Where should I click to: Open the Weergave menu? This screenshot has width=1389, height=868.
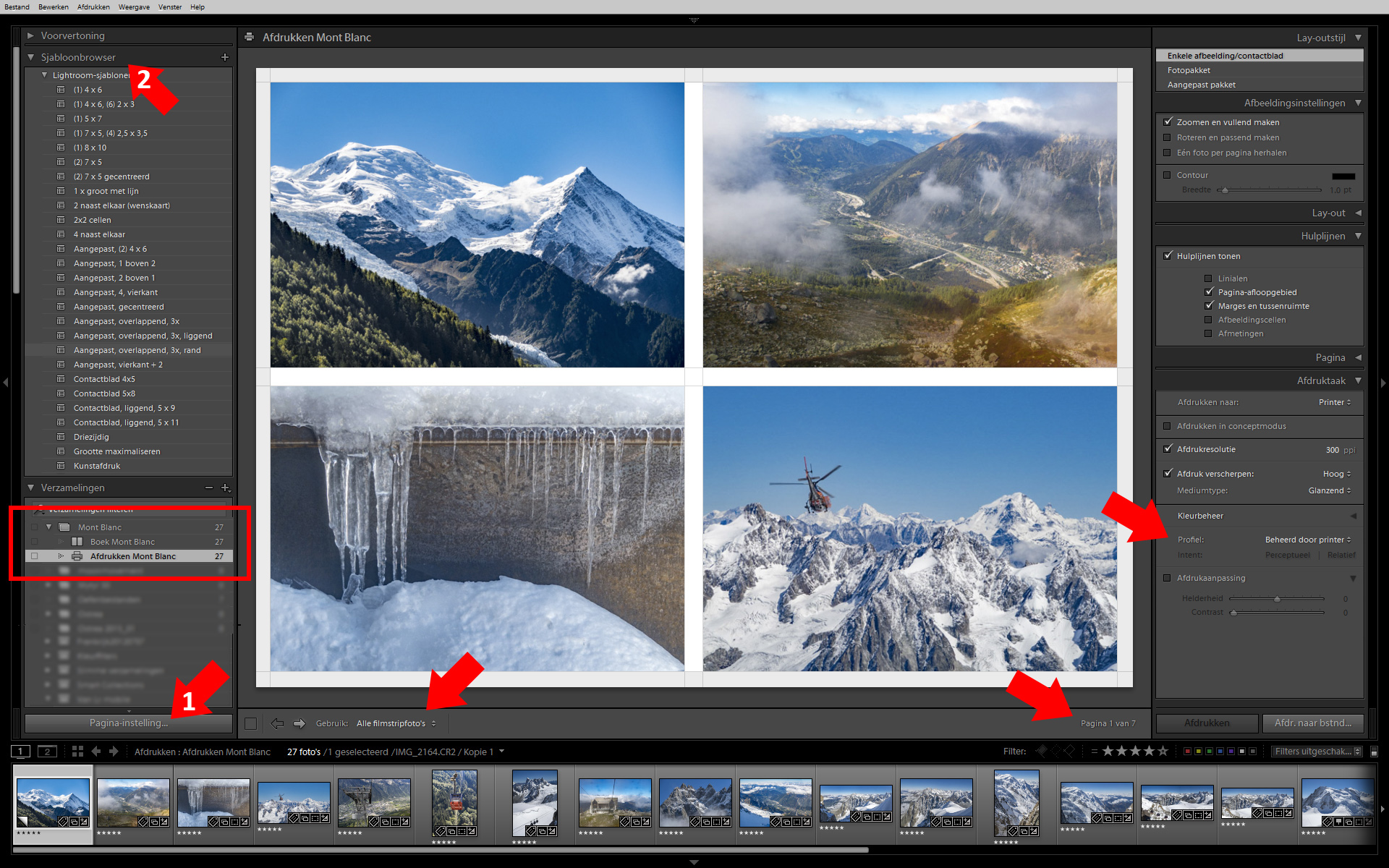point(134,7)
